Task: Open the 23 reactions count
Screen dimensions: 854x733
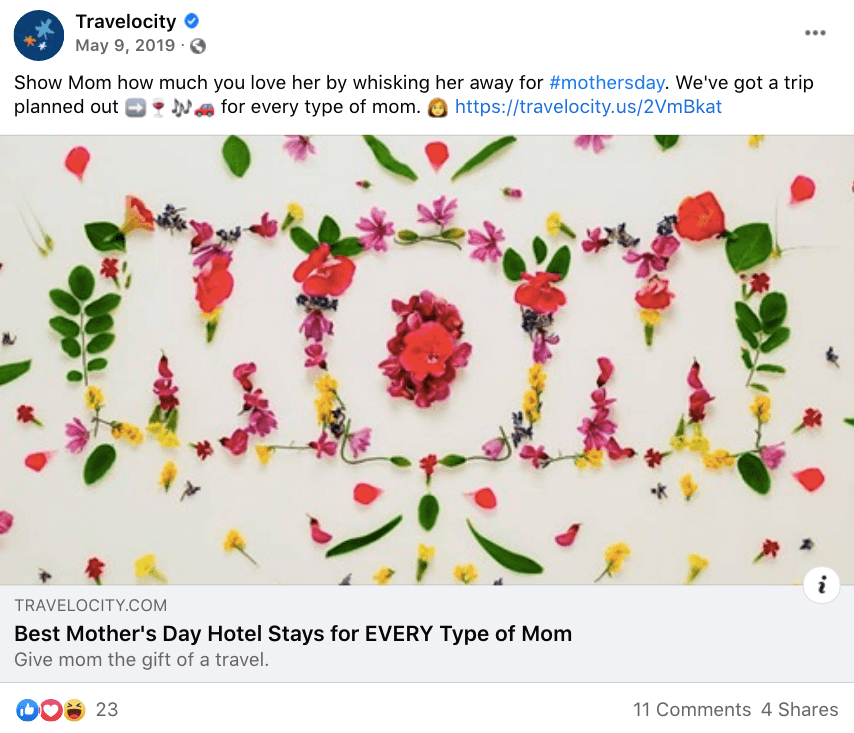Action: click(107, 710)
